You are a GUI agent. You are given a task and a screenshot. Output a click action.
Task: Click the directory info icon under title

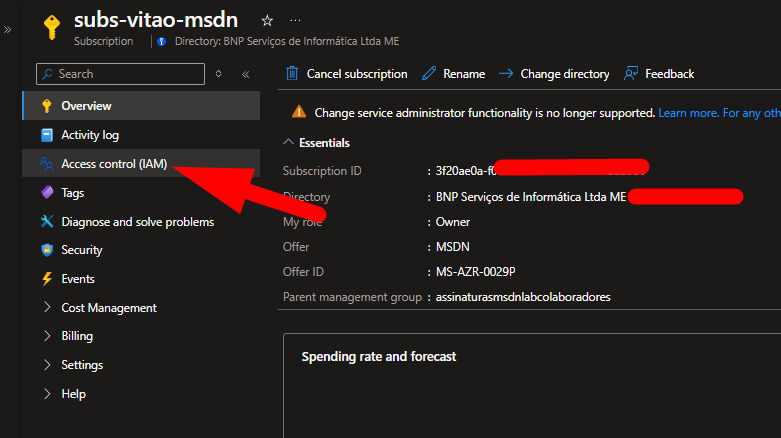pyautogui.click(x=162, y=42)
